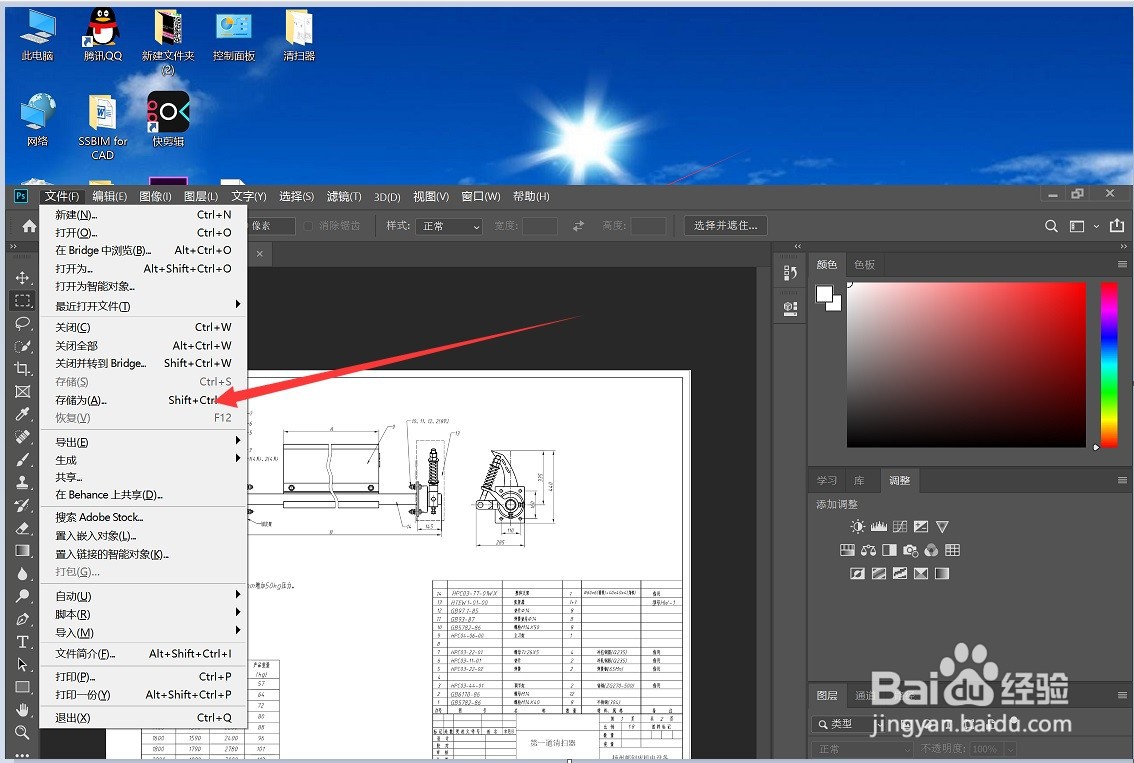
Task: Select the Zoom tool in toolbar
Action: pyautogui.click(x=22, y=732)
